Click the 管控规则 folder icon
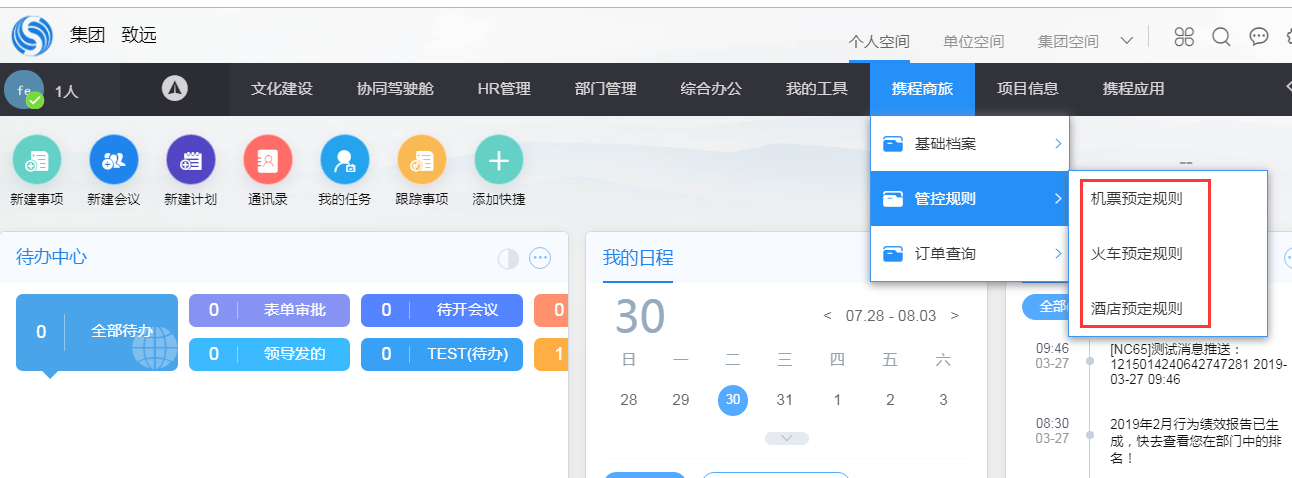Image resolution: width=1292 pixels, height=478 pixels. point(893,200)
